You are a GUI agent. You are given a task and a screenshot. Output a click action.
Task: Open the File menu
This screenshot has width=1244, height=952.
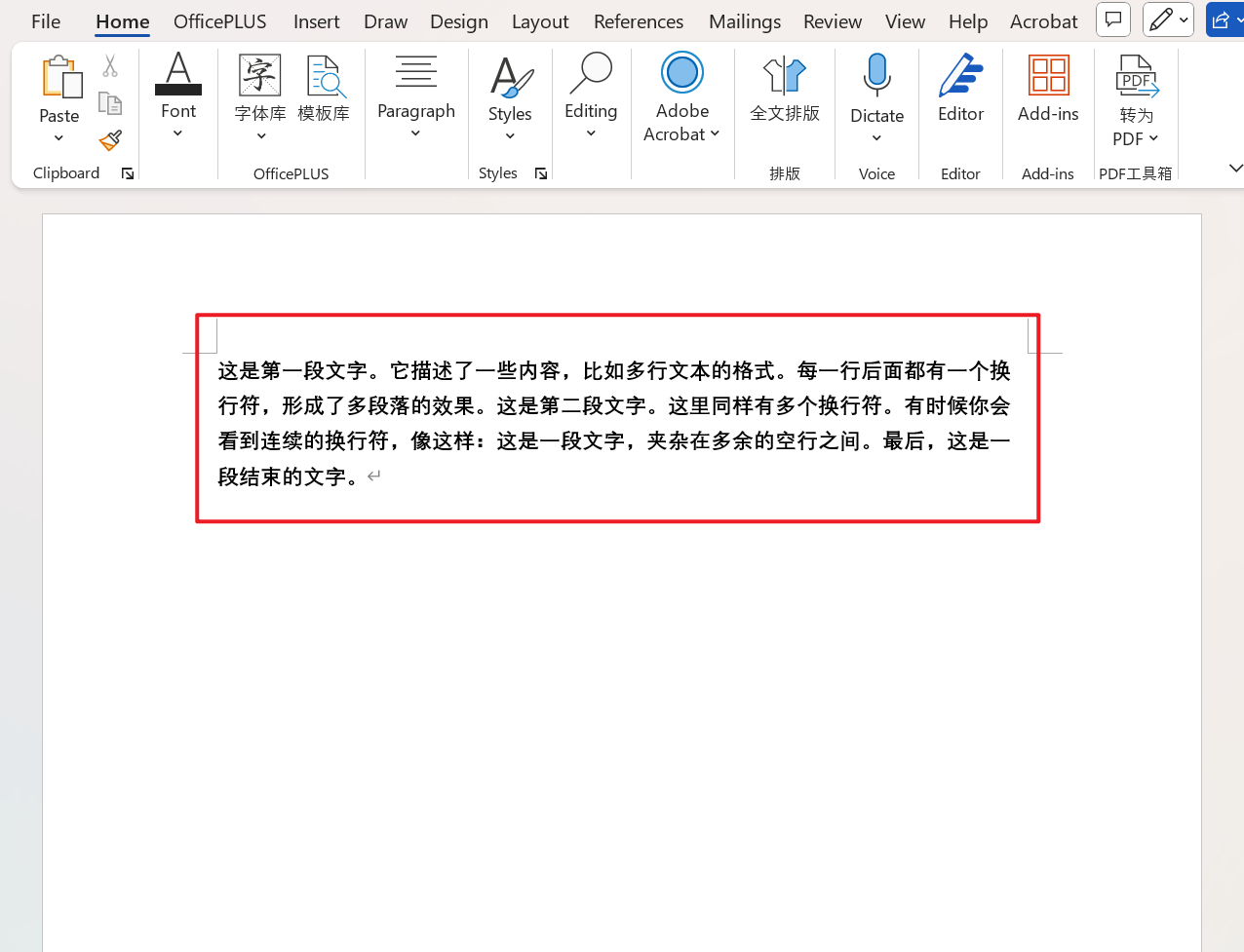coord(46,21)
